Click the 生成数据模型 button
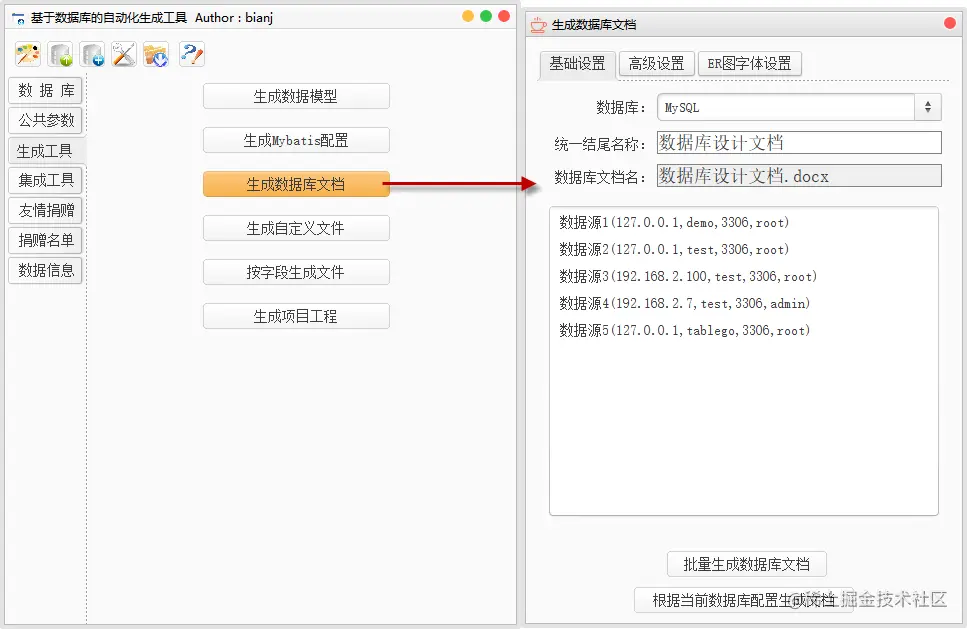 click(x=296, y=96)
